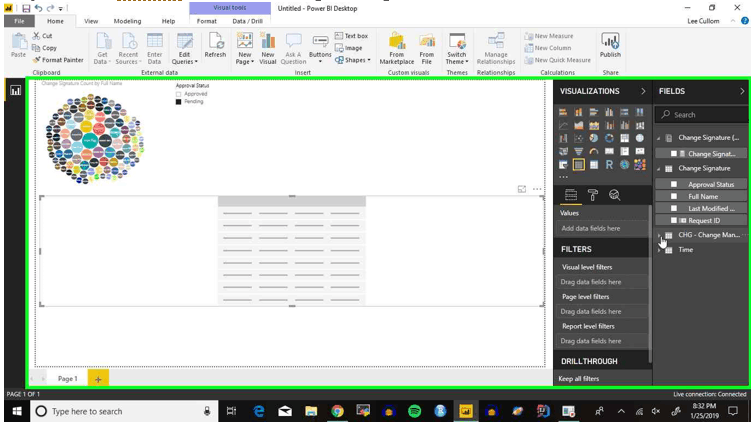Open the File tab
753x422 pixels.
(19, 21)
